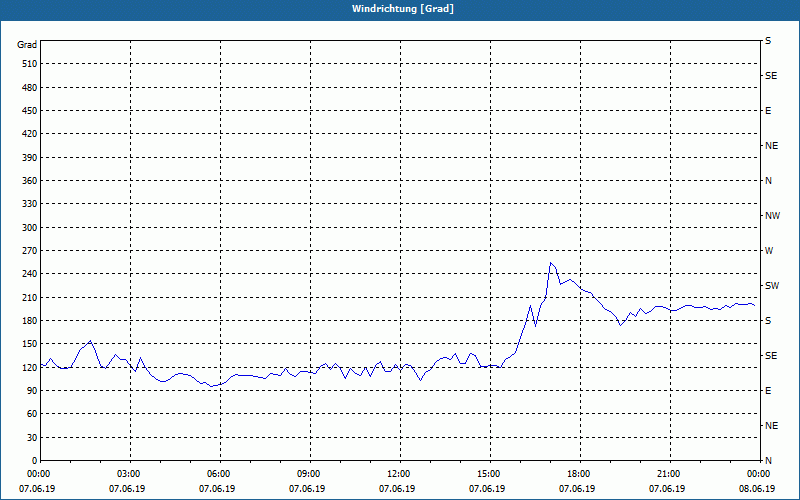Click the N compass label at 0 level
The image size is (800, 500).
tap(769, 460)
